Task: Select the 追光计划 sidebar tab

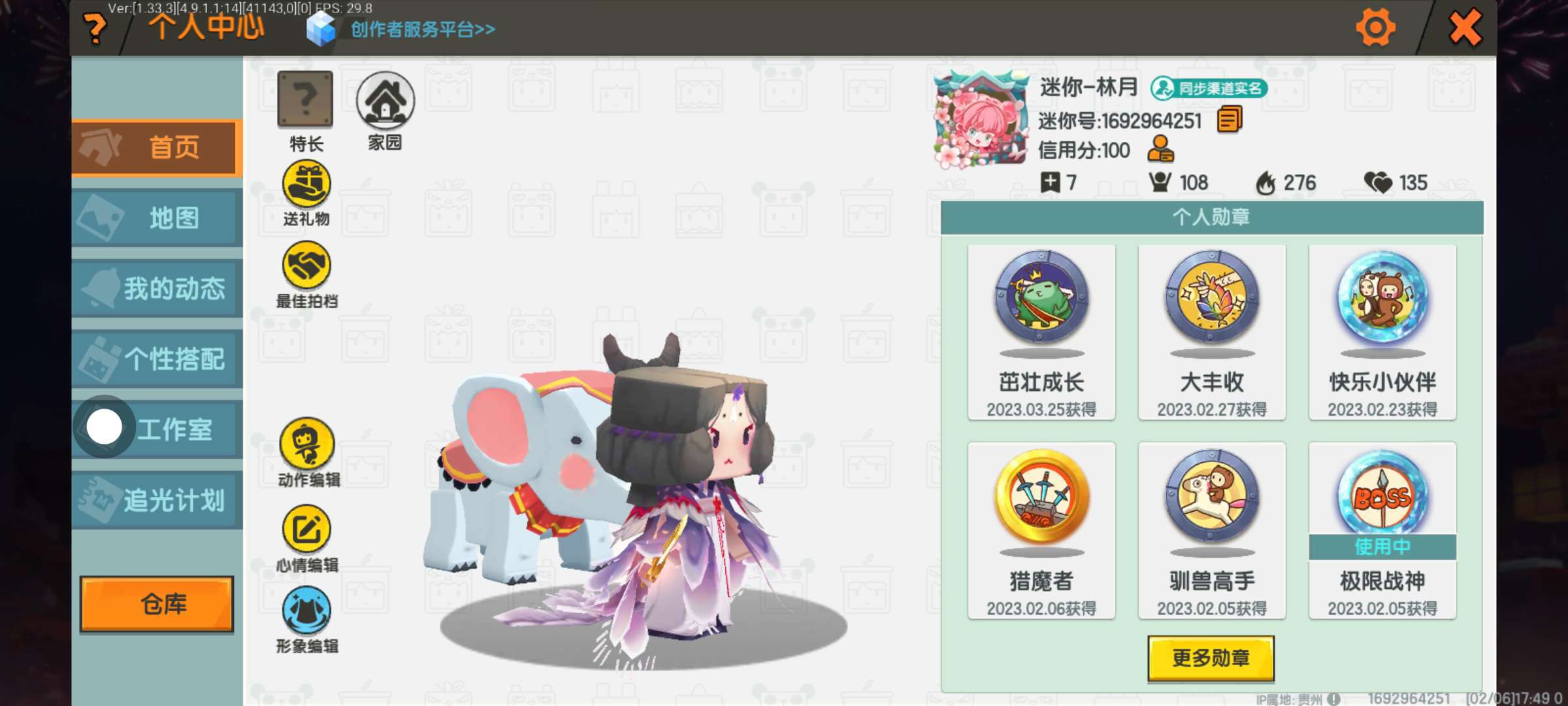Action: (157, 500)
